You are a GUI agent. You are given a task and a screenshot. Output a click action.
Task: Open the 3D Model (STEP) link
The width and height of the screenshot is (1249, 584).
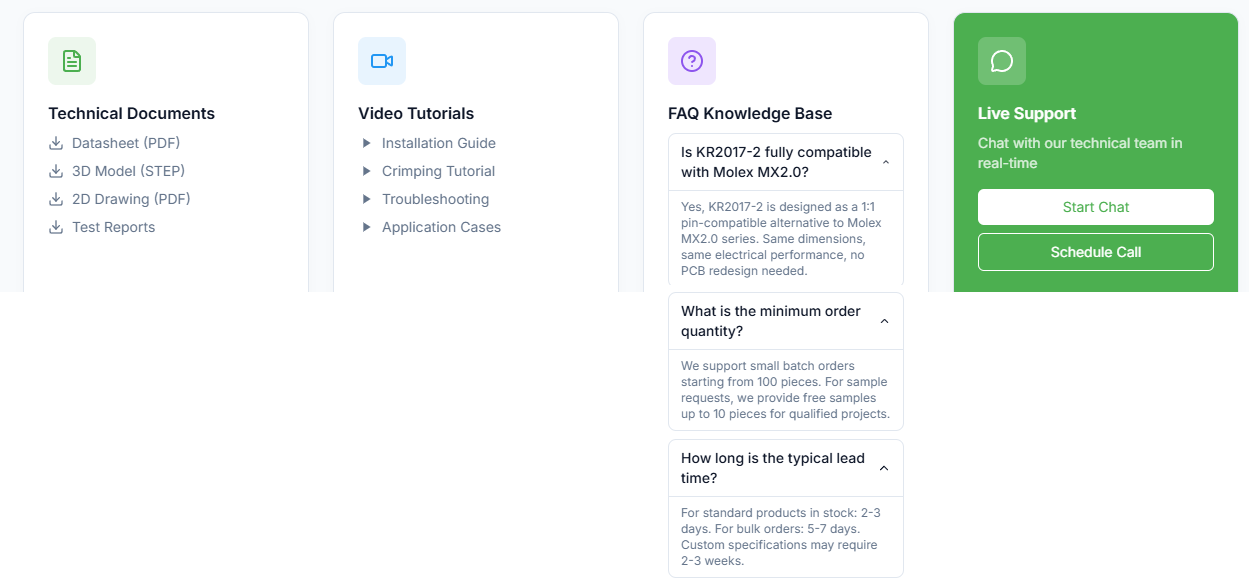(128, 171)
